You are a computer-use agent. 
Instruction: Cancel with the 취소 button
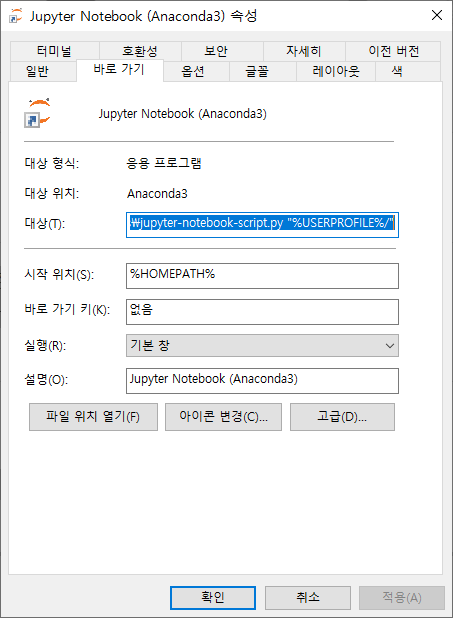pos(308,598)
